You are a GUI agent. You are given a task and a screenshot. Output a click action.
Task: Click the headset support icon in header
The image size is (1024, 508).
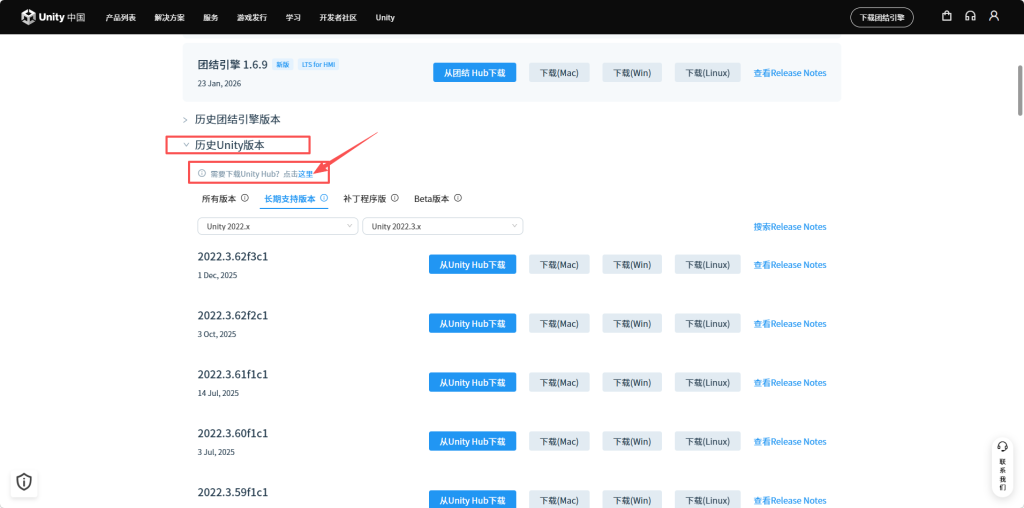(970, 16)
